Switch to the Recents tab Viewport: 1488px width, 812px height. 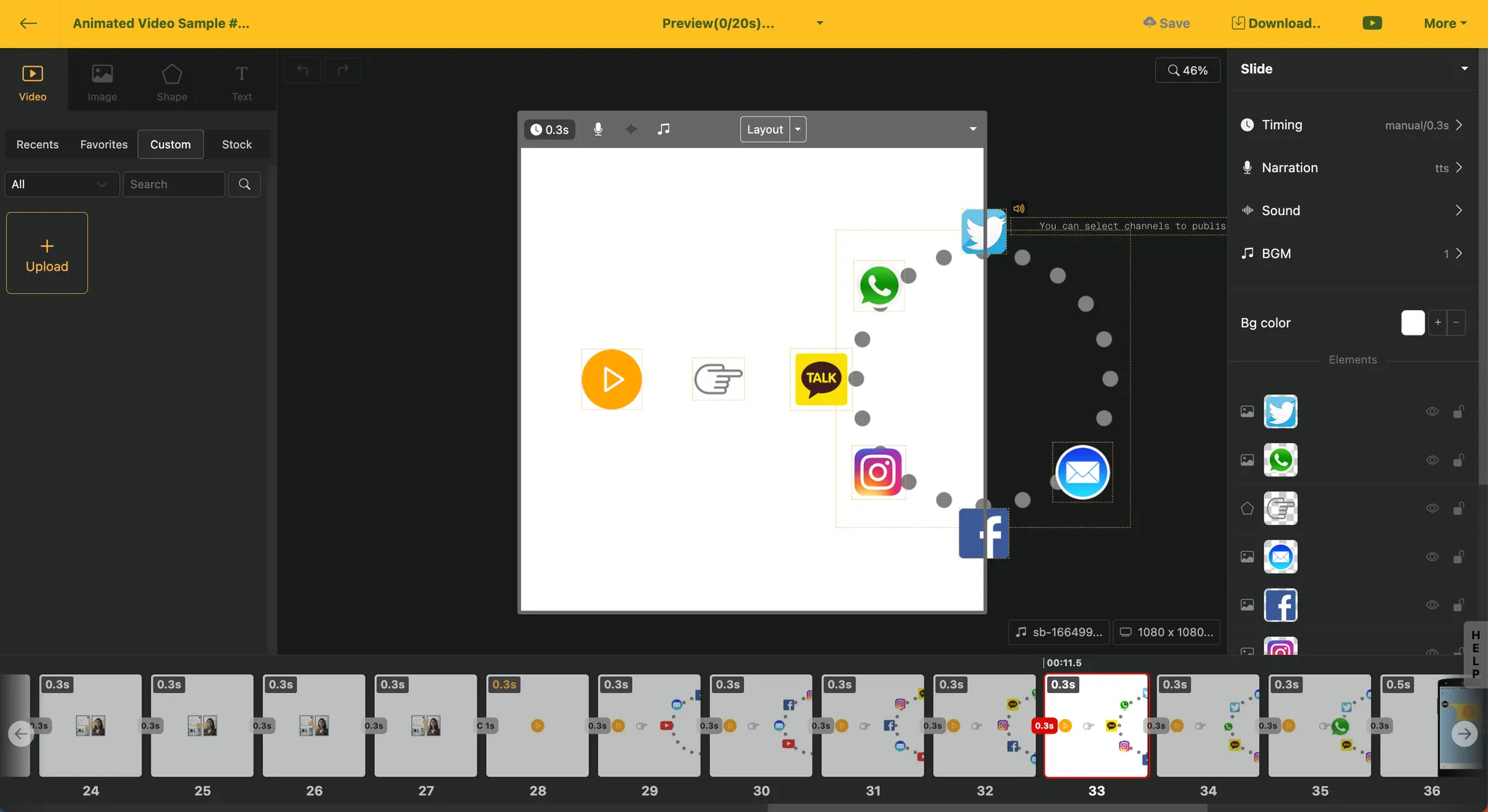(x=38, y=145)
